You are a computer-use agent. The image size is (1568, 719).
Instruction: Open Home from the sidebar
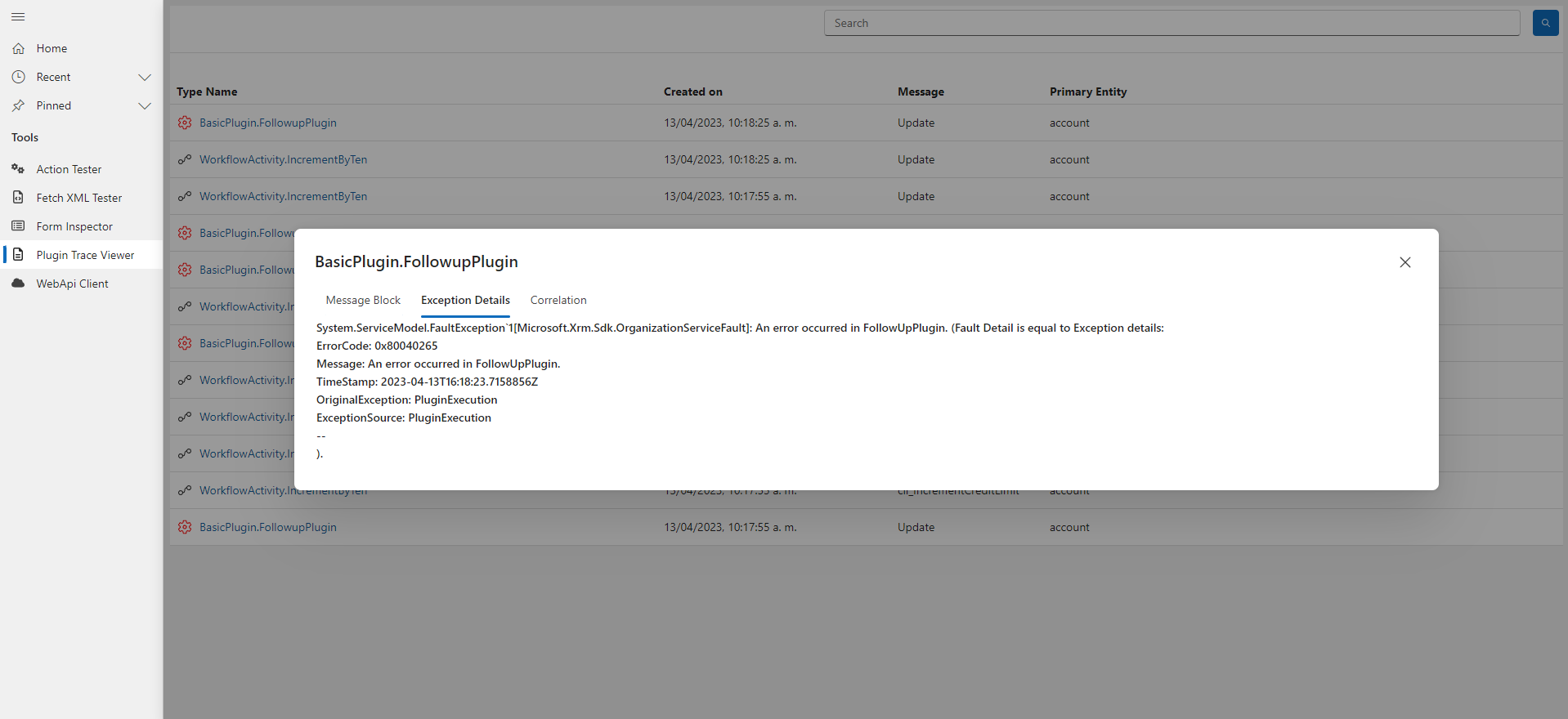pos(52,48)
